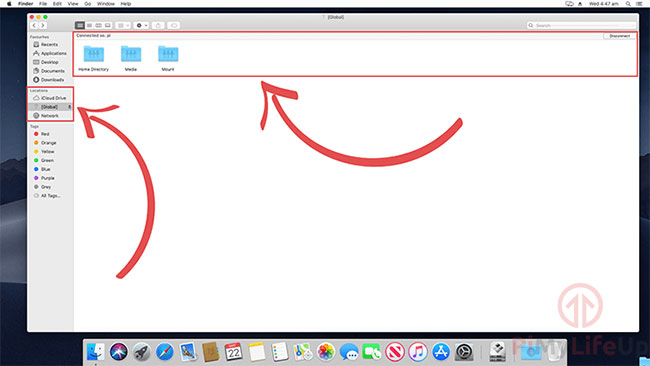Open System Preferences from the Dock
This screenshot has width=650, height=366.
[x=464, y=352]
